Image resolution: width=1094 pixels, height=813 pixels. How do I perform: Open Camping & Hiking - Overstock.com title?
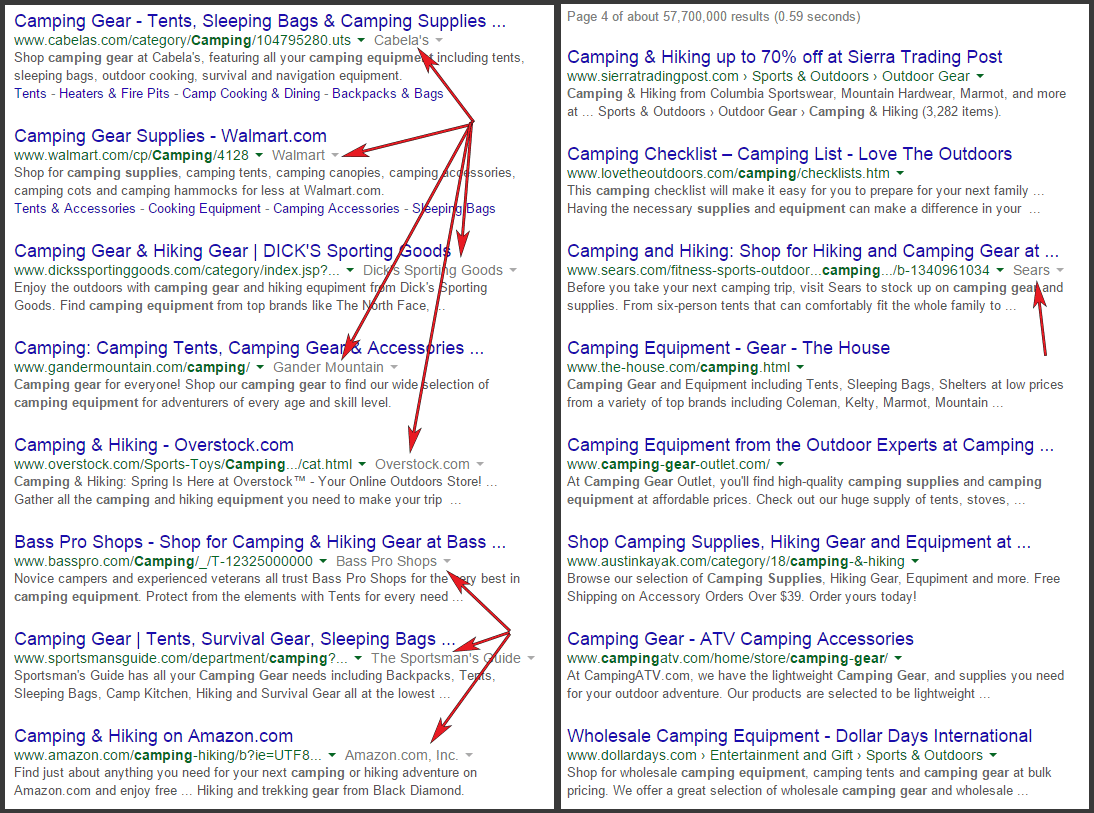[x=153, y=445]
